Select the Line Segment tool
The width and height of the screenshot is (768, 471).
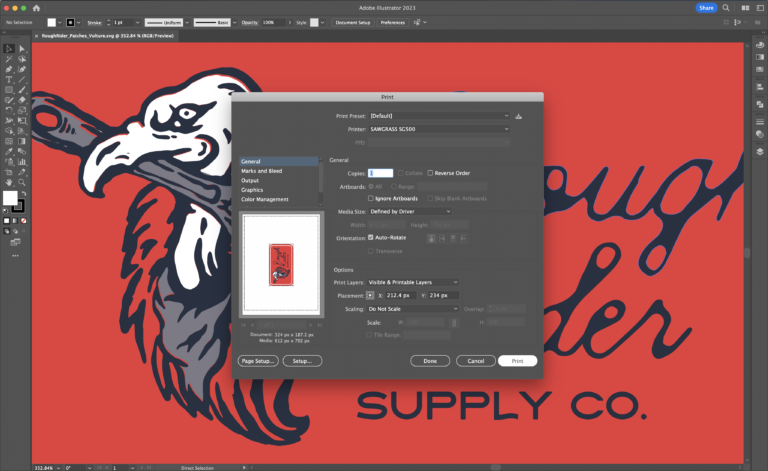(x=22, y=79)
